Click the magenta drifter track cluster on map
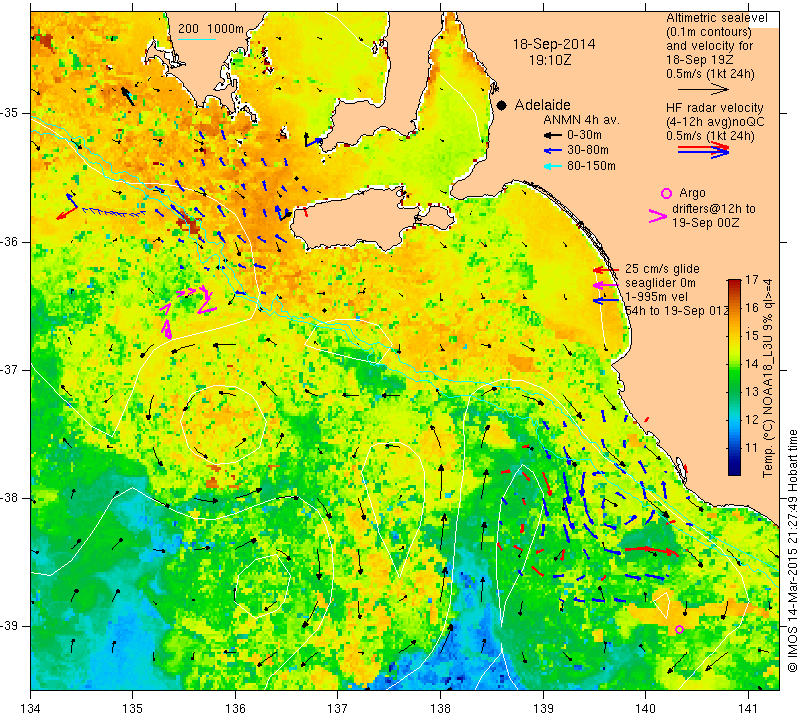The width and height of the screenshot is (800, 720). [187, 311]
